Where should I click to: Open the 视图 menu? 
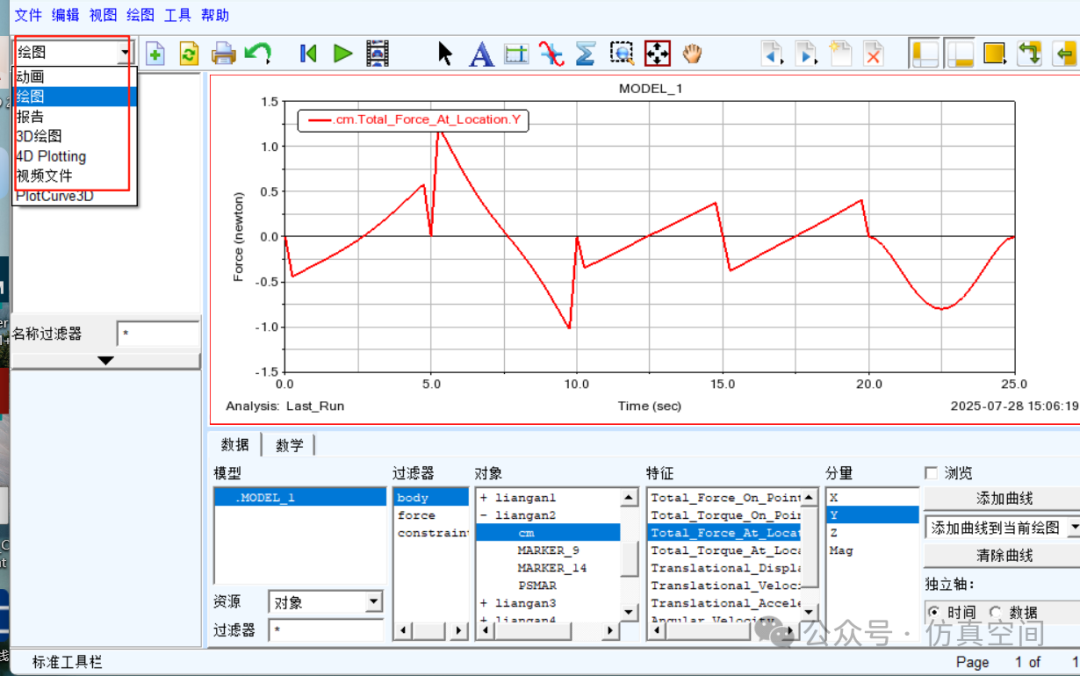click(x=103, y=14)
